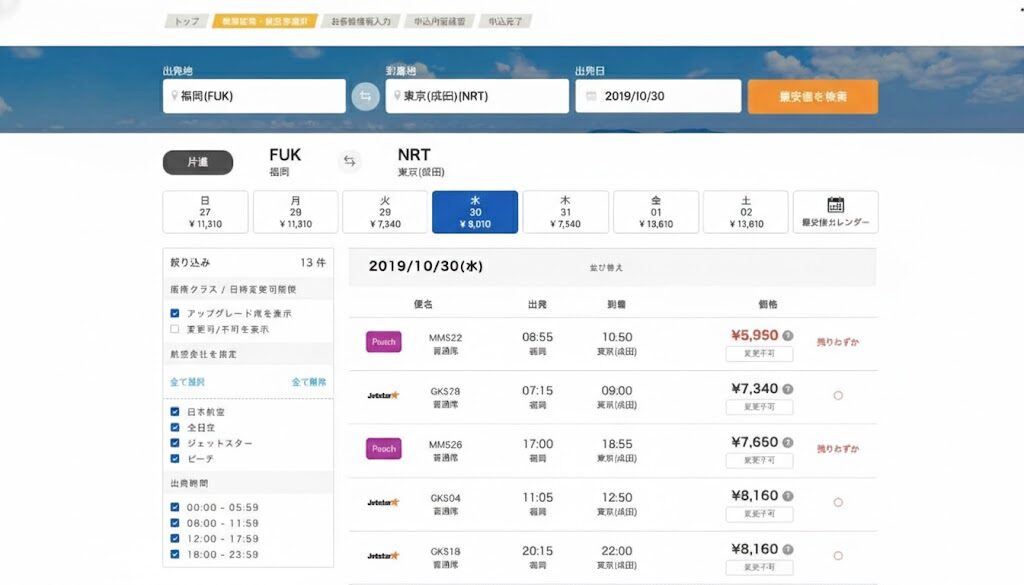This screenshot has height=585, width=1024.
Task: Click the Peach logo for flight MM522
Action: point(384,342)
